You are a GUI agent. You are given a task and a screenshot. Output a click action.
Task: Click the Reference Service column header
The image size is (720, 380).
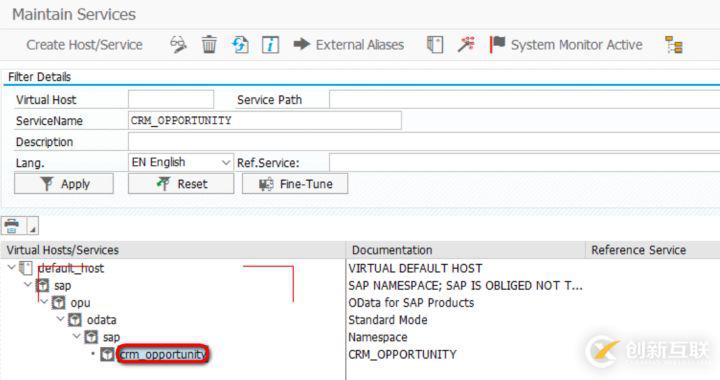653,250
